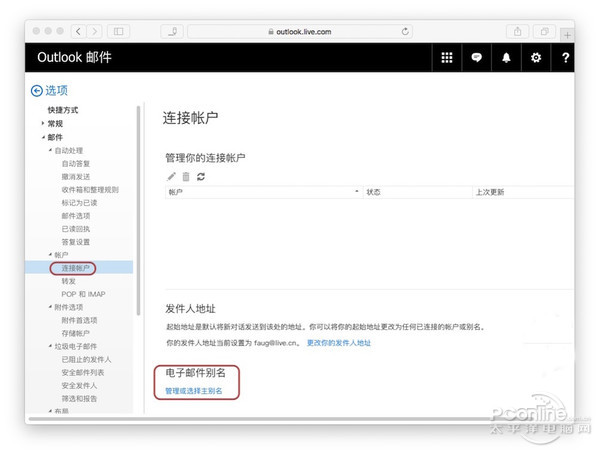600x454 pixels.
Task: Collapse the 邮件 section
Action: tap(43, 137)
